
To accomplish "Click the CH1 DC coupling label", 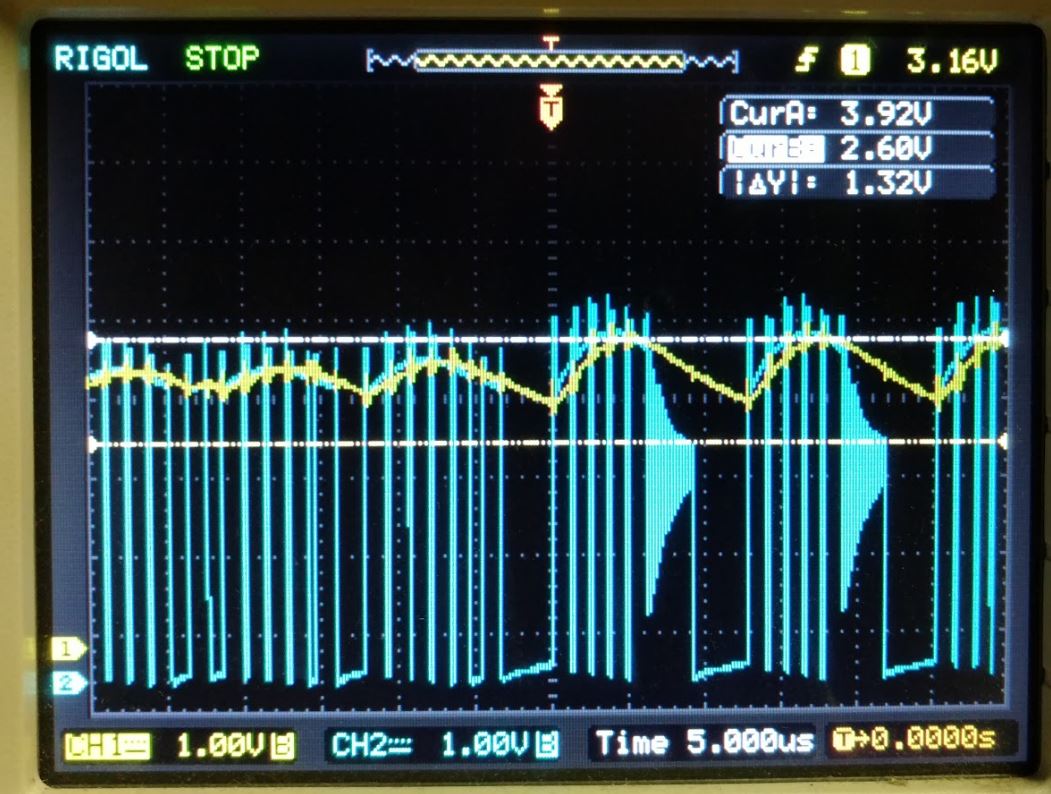I will pos(107,745).
